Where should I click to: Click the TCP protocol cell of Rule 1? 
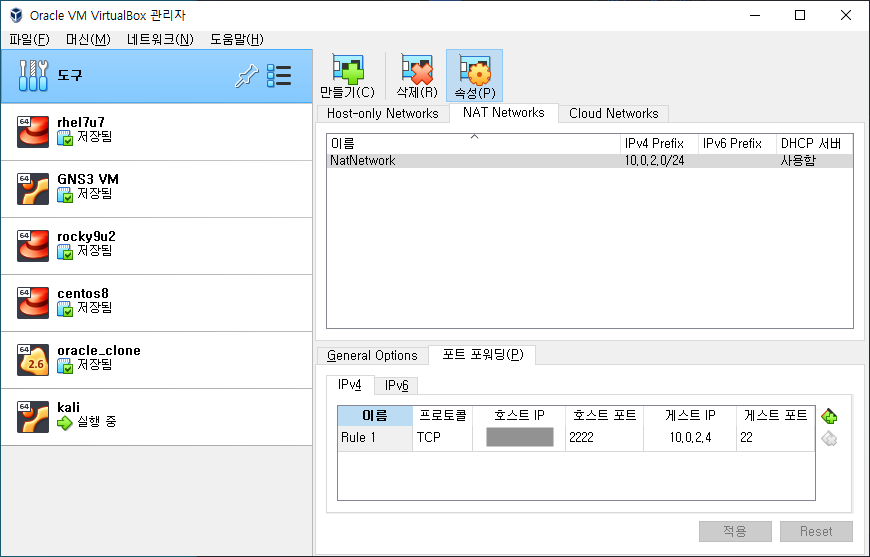pyautogui.click(x=442, y=438)
